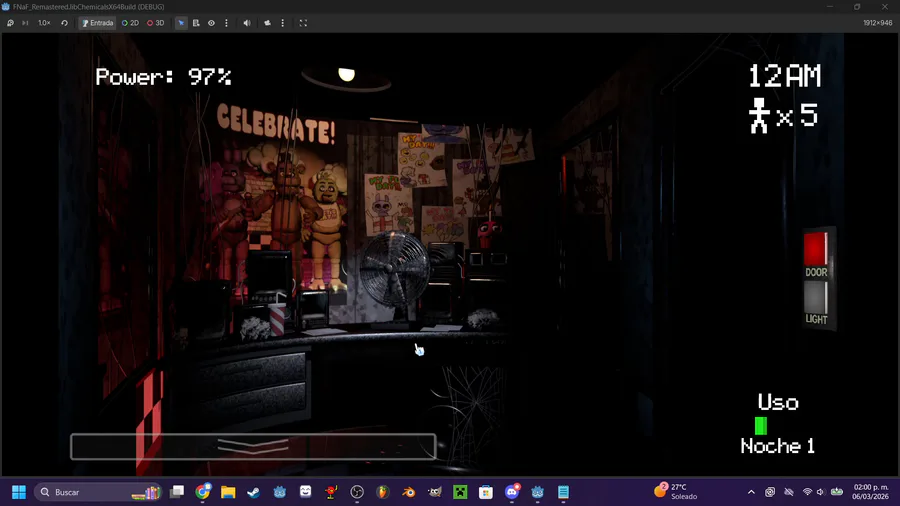Screen dimensions: 900x506
Task: Click the list selectable nodes icon
Action: [x=196, y=23]
